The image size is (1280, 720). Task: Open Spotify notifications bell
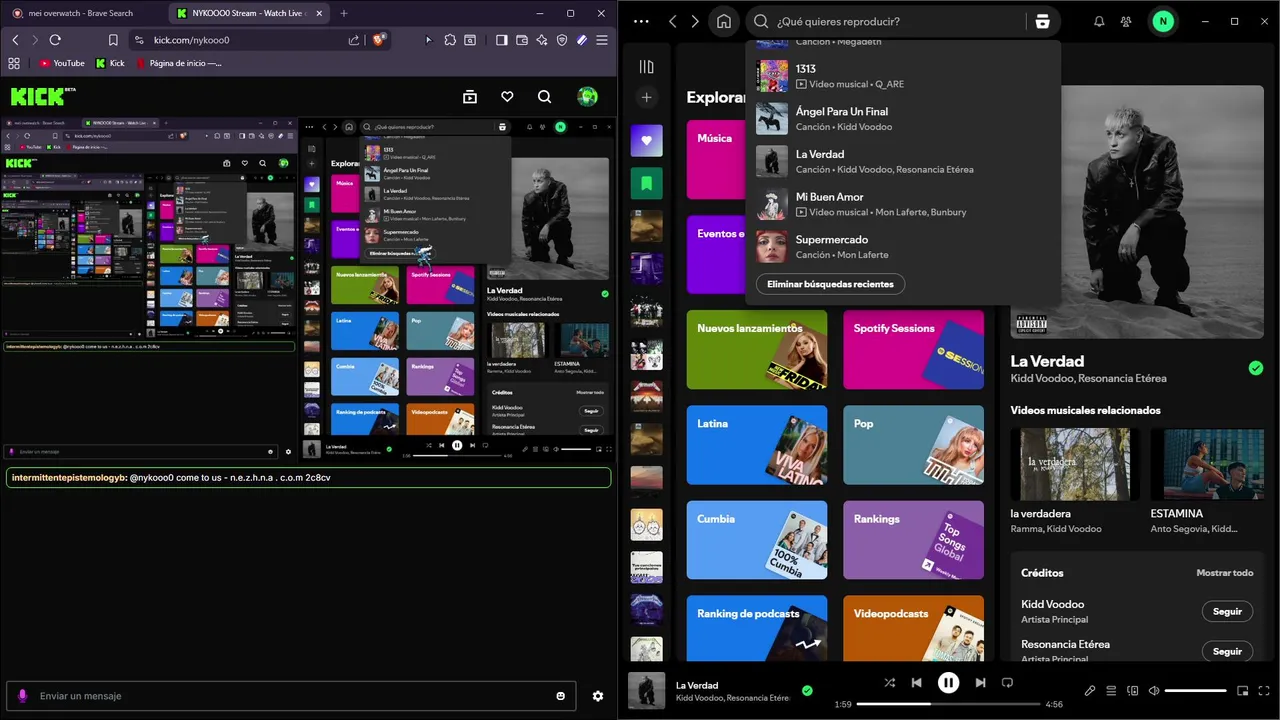pyautogui.click(x=1099, y=21)
